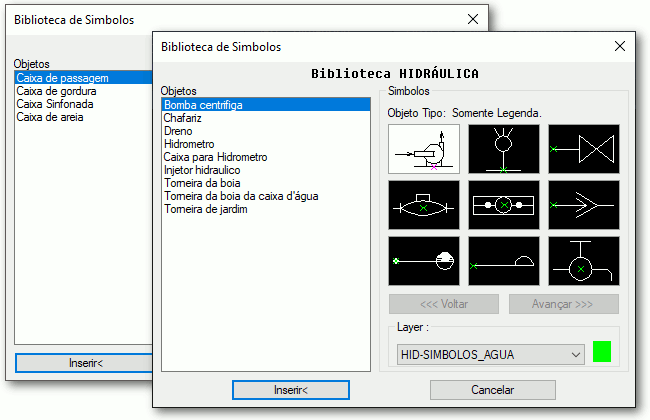Viewport: 650px width, 420px height.
Task: Open the HID-SIMBOLOS_AGUA layer dropdown
Action: click(491, 354)
